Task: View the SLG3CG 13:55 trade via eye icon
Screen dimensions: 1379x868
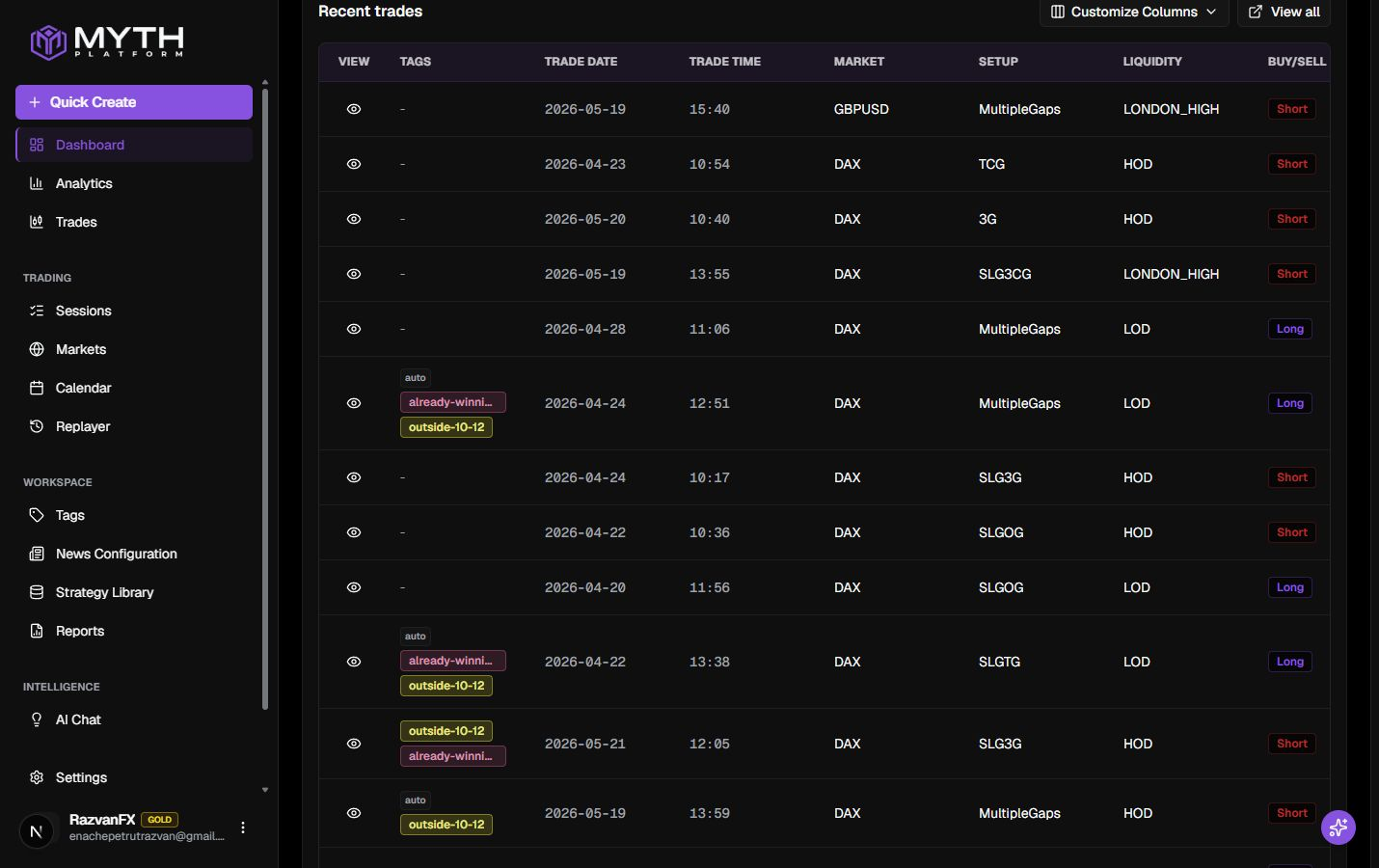Action: [x=354, y=274]
